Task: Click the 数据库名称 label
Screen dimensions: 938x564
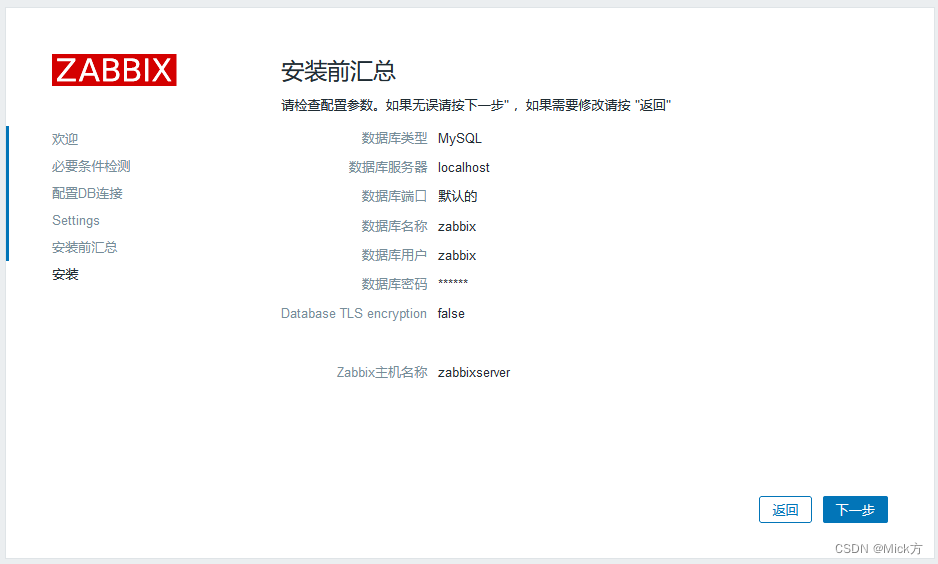Action: pos(394,226)
